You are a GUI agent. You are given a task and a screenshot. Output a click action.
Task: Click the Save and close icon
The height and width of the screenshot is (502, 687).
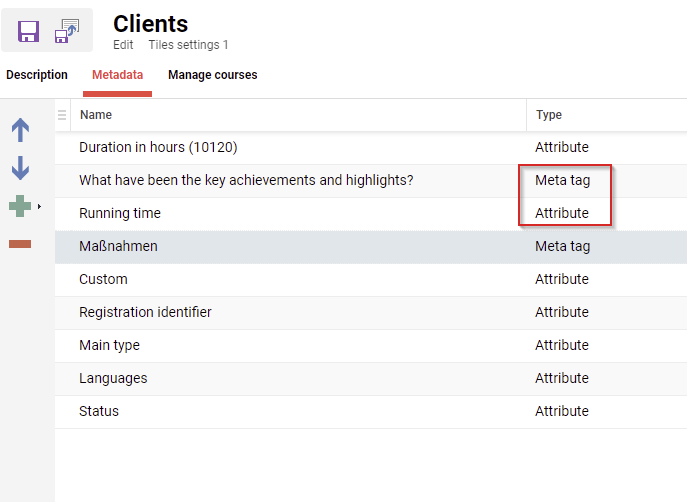67,31
